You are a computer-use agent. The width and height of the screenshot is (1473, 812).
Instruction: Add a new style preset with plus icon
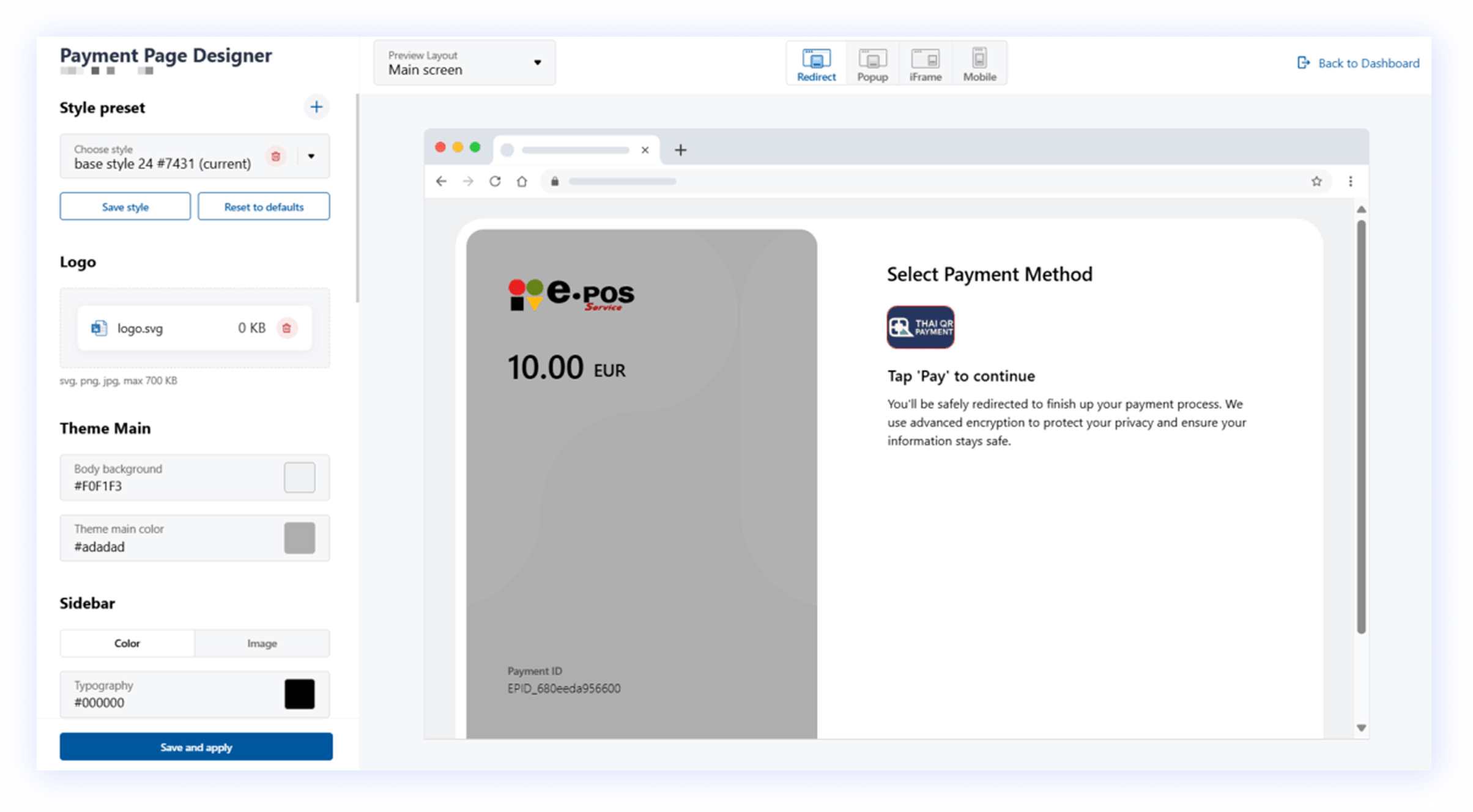click(x=316, y=107)
